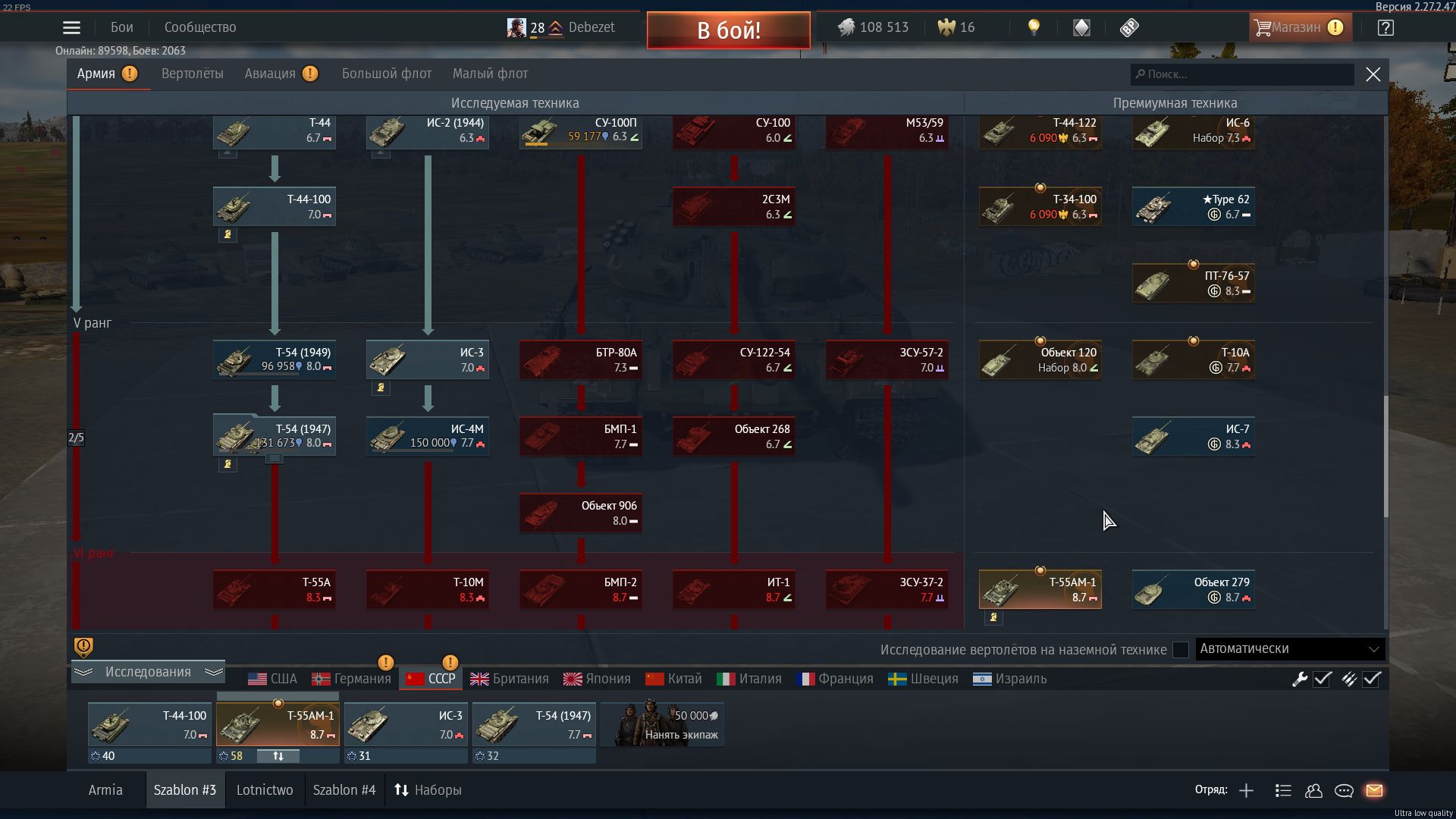Select the Szablon #4 preset tab
Screen dimensions: 1456x819
[x=344, y=790]
